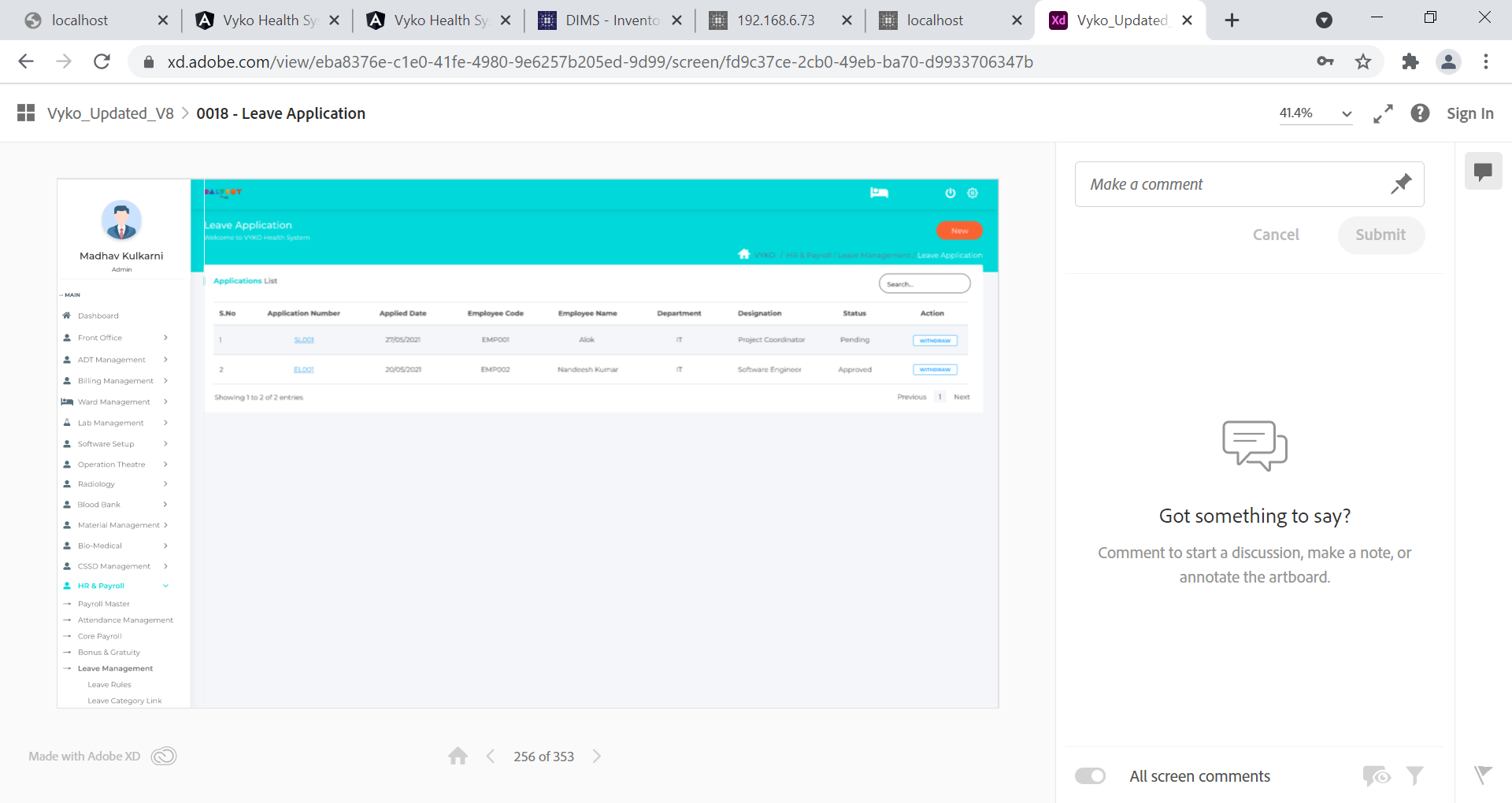Toggle the All screen comments switch
This screenshot has height=803, width=1512.
point(1090,776)
